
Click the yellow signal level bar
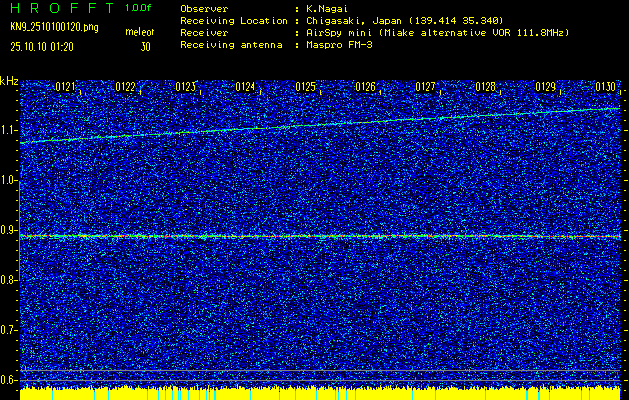coord(320,394)
